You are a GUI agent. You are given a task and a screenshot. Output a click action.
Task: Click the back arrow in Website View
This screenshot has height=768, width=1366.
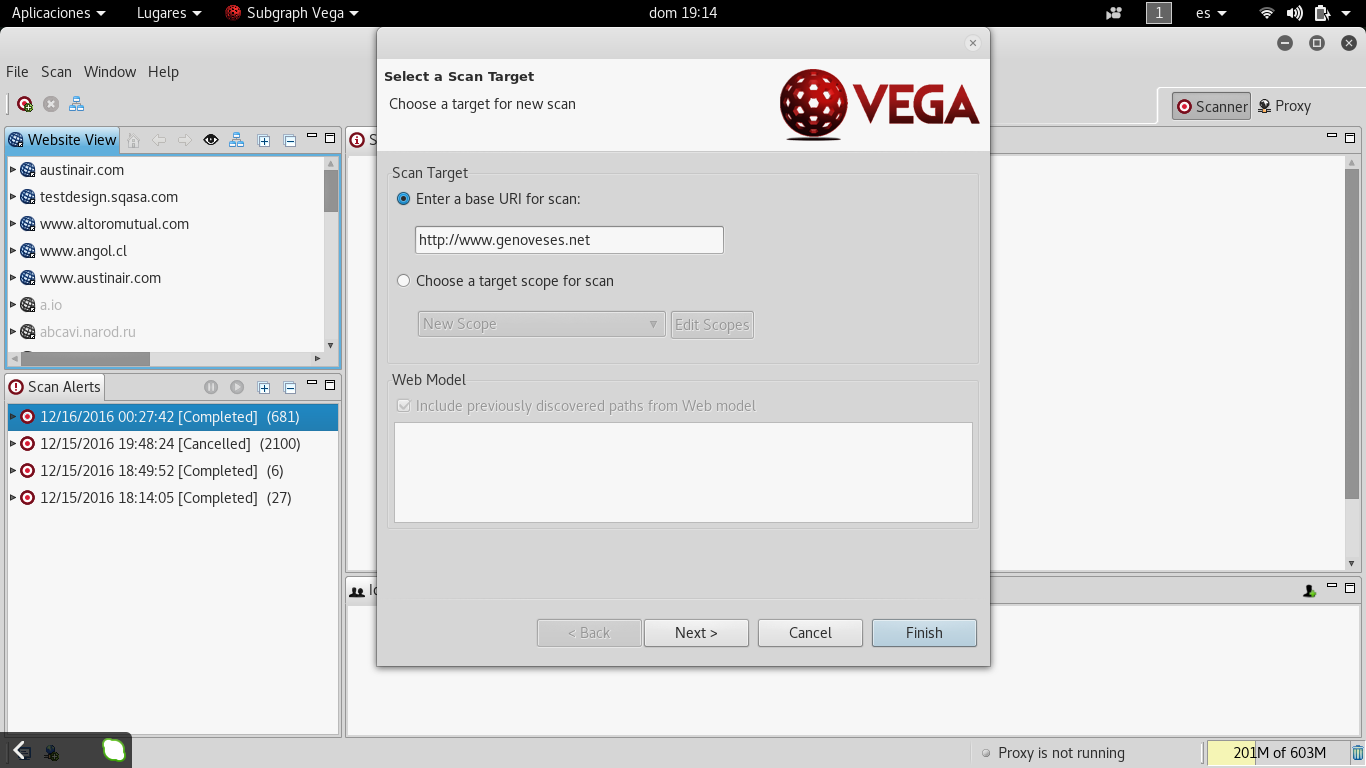click(159, 140)
